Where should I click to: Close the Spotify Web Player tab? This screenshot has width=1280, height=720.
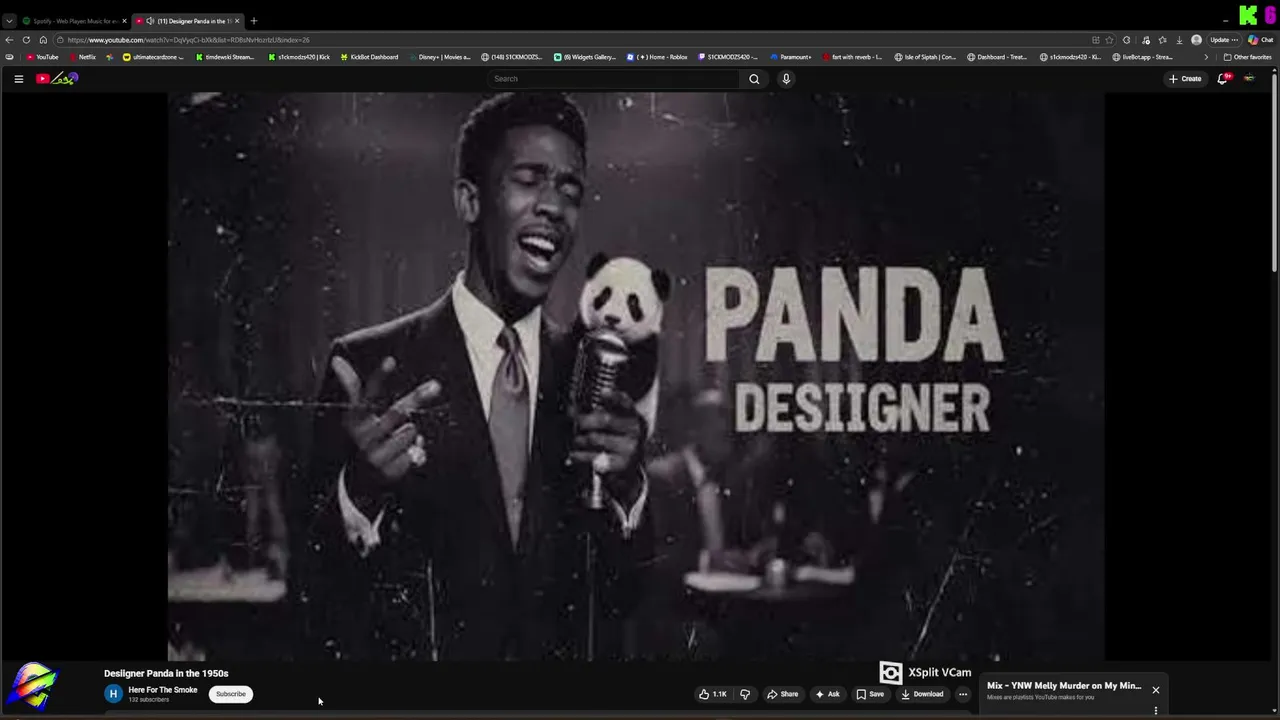[124, 21]
